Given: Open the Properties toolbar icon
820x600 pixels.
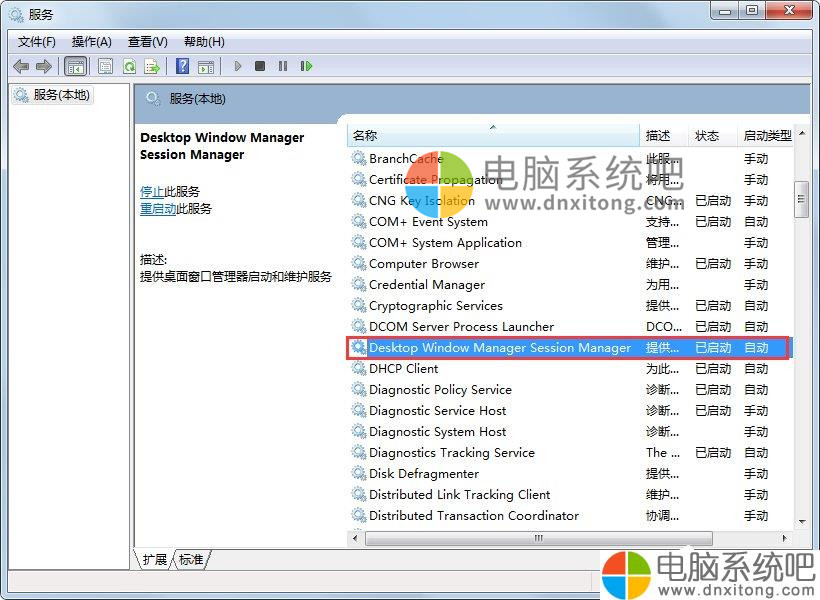Looking at the screenshot, I should (x=105, y=66).
